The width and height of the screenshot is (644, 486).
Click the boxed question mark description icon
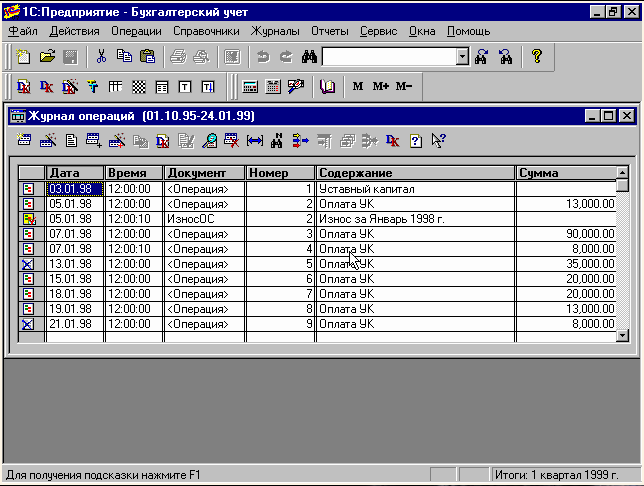click(416, 141)
